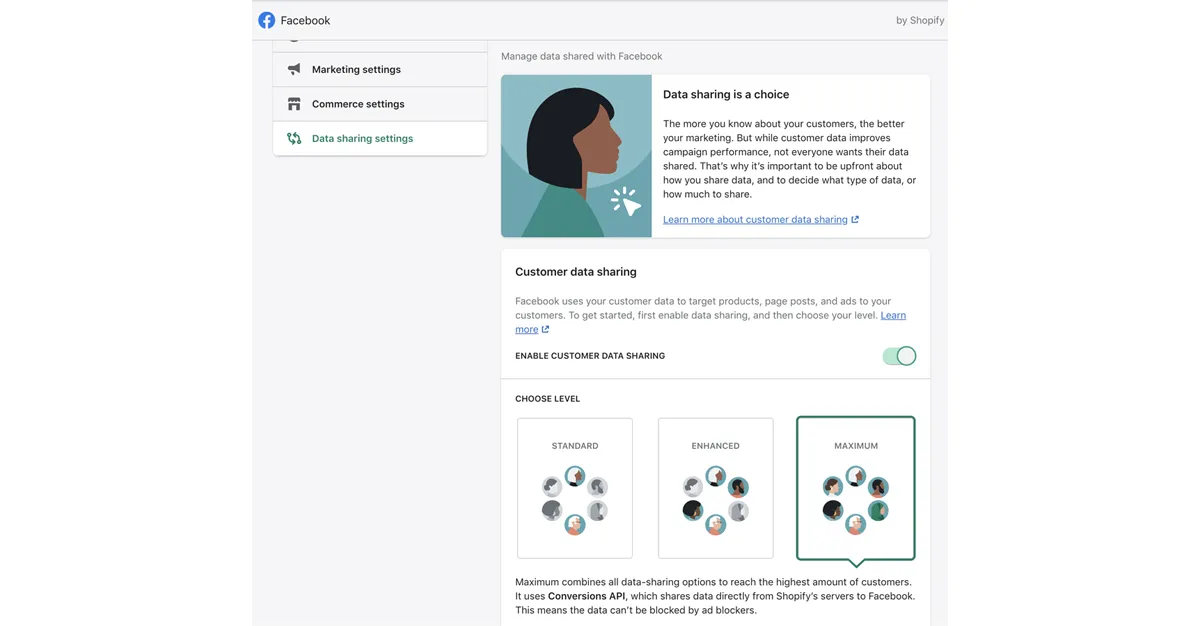
Task: Disable the Enable Customer Data Sharing toggle
Action: pyautogui.click(x=899, y=355)
